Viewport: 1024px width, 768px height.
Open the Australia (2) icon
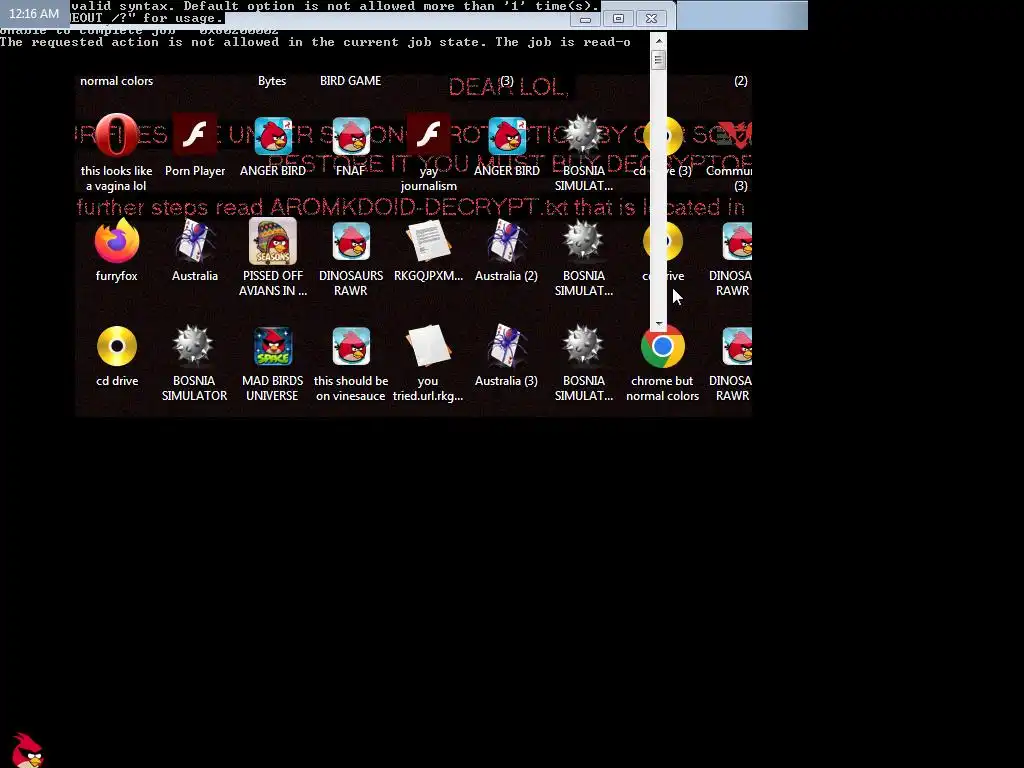tap(507, 241)
